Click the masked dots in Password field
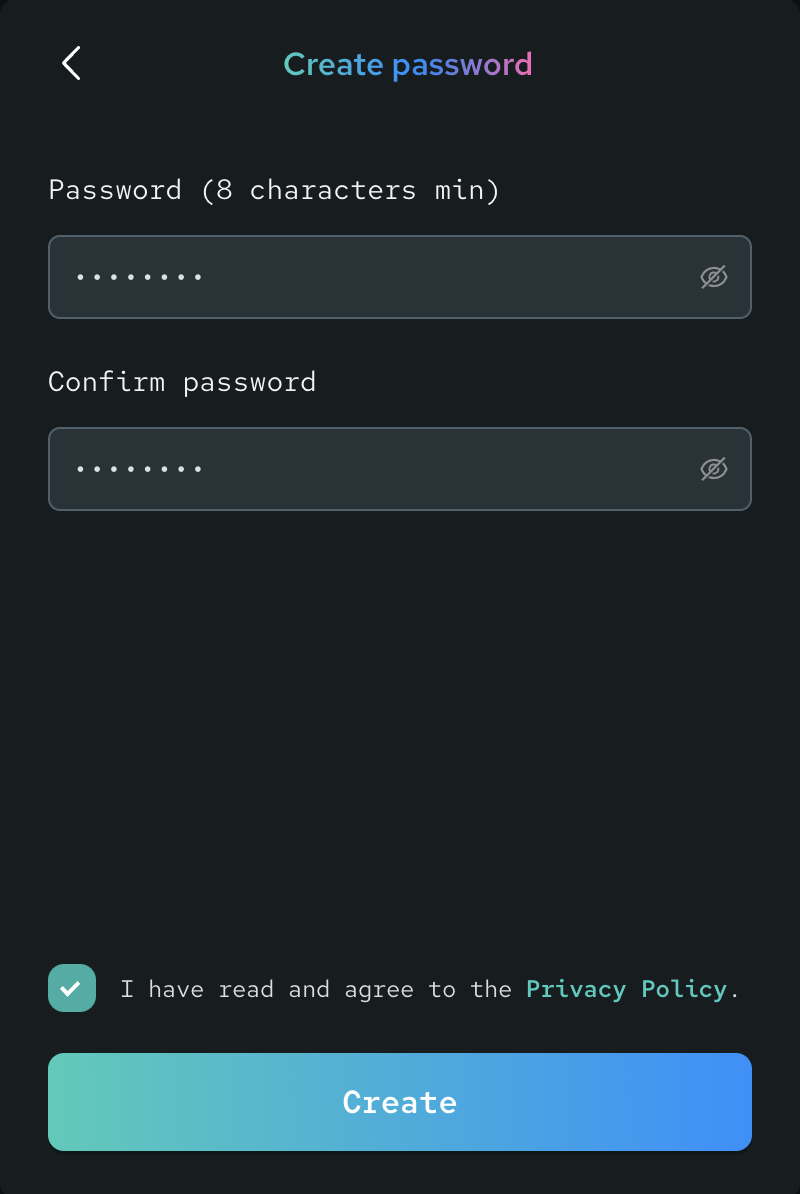Screen dimensions: 800x1194 coord(140,277)
